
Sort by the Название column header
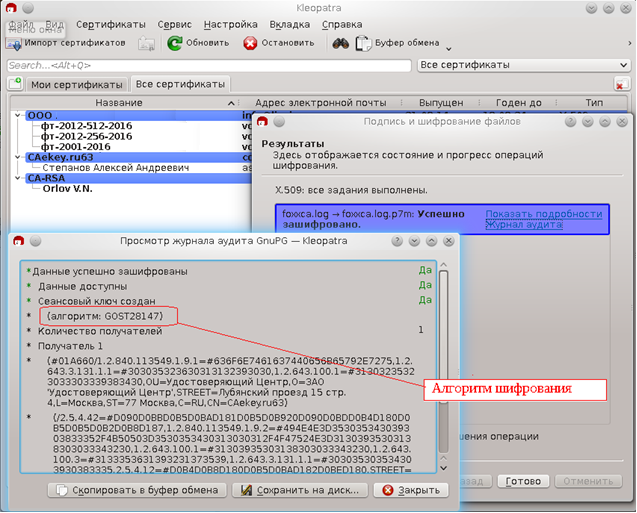click(x=119, y=103)
